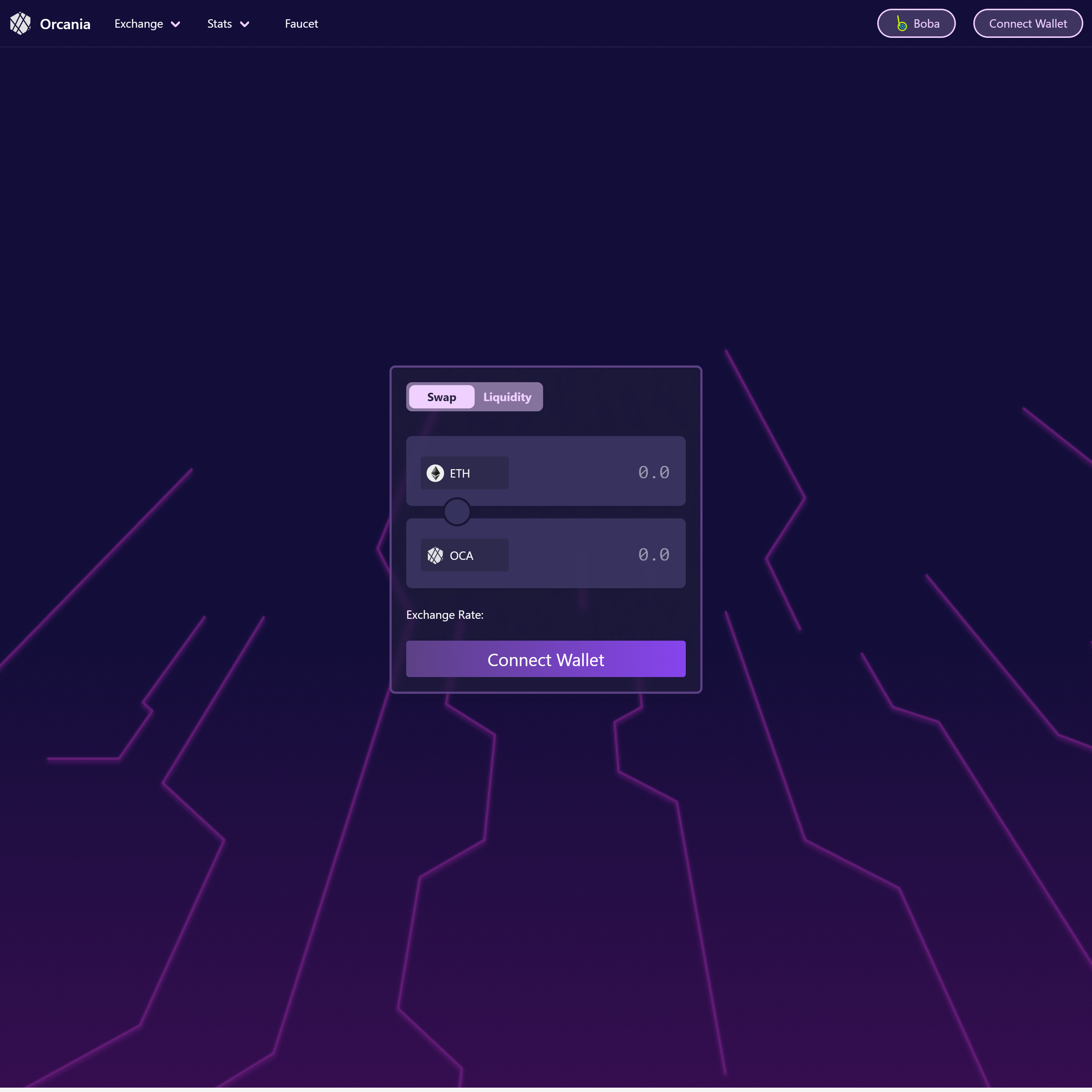Image resolution: width=1092 pixels, height=1092 pixels.
Task: Select the Swap tab
Action: click(x=442, y=397)
